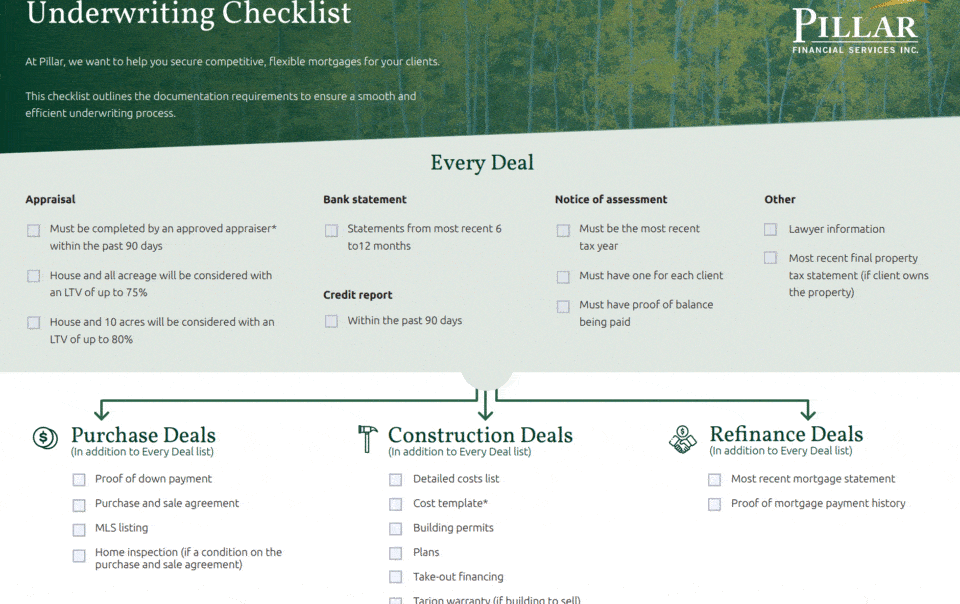Tick Home inspection checkbox

[79, 556]
